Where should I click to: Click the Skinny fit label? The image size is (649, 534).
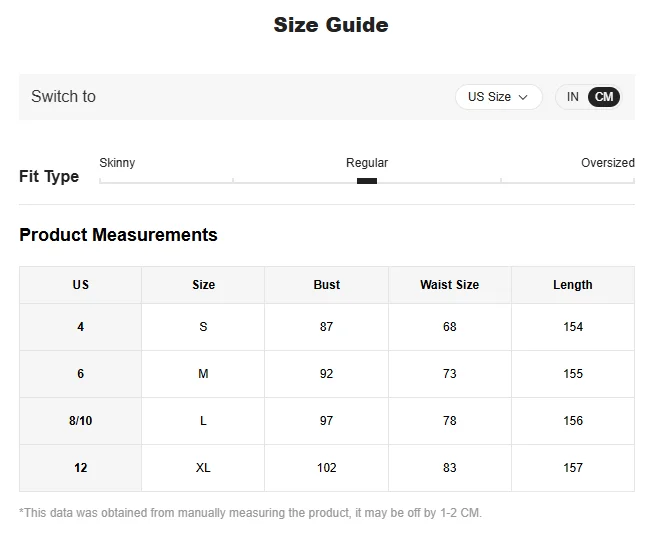[x=117, y=163]
